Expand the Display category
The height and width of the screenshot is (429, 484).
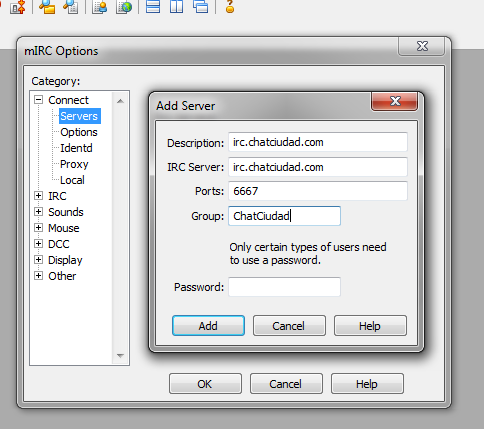[39, 260]
